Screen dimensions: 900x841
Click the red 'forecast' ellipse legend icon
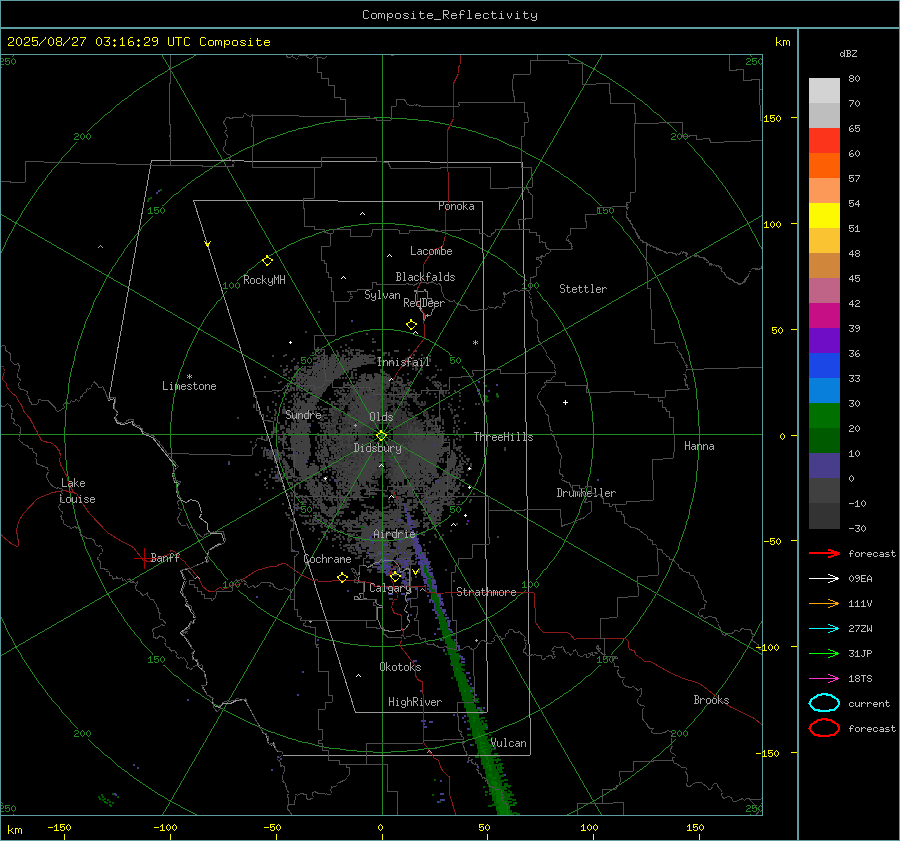coord(824,728)
